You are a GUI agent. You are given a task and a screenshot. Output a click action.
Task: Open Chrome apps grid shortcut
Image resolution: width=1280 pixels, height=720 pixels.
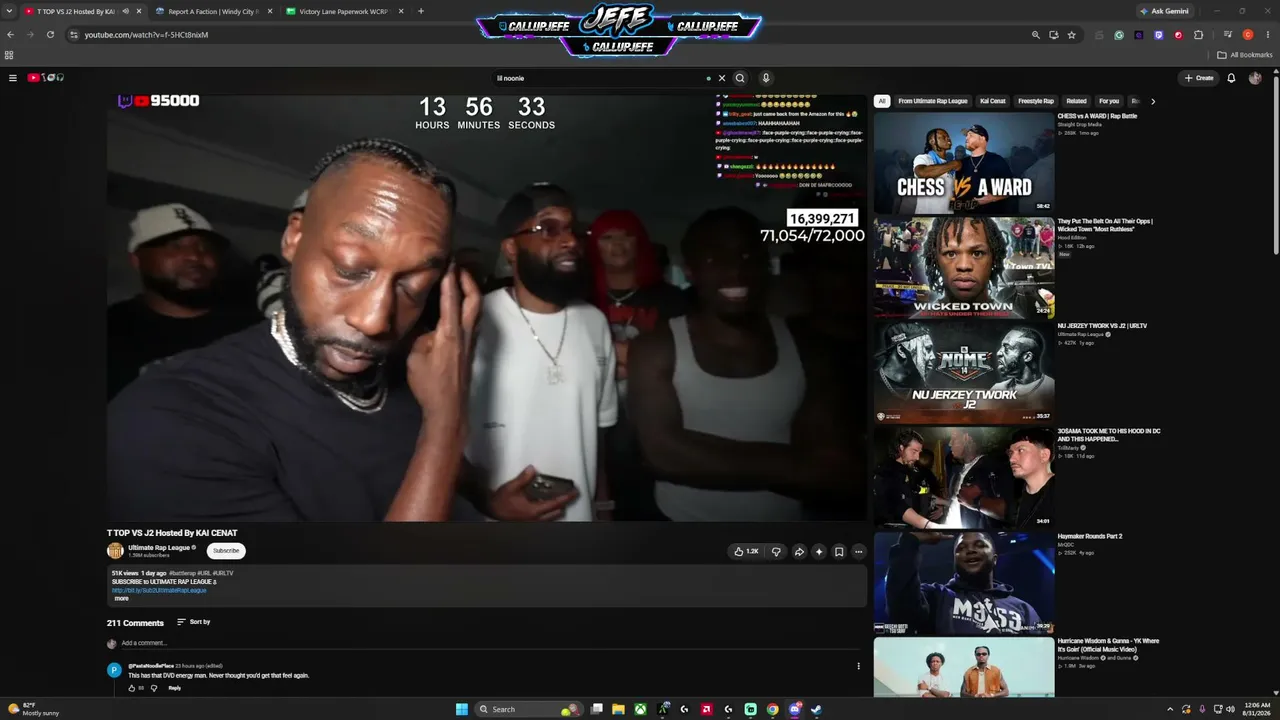coord(9,55)
